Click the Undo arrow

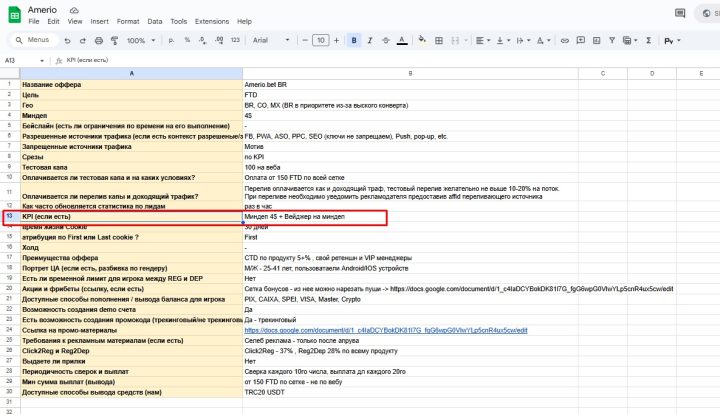pyautogui.click(x=68, y=40)
